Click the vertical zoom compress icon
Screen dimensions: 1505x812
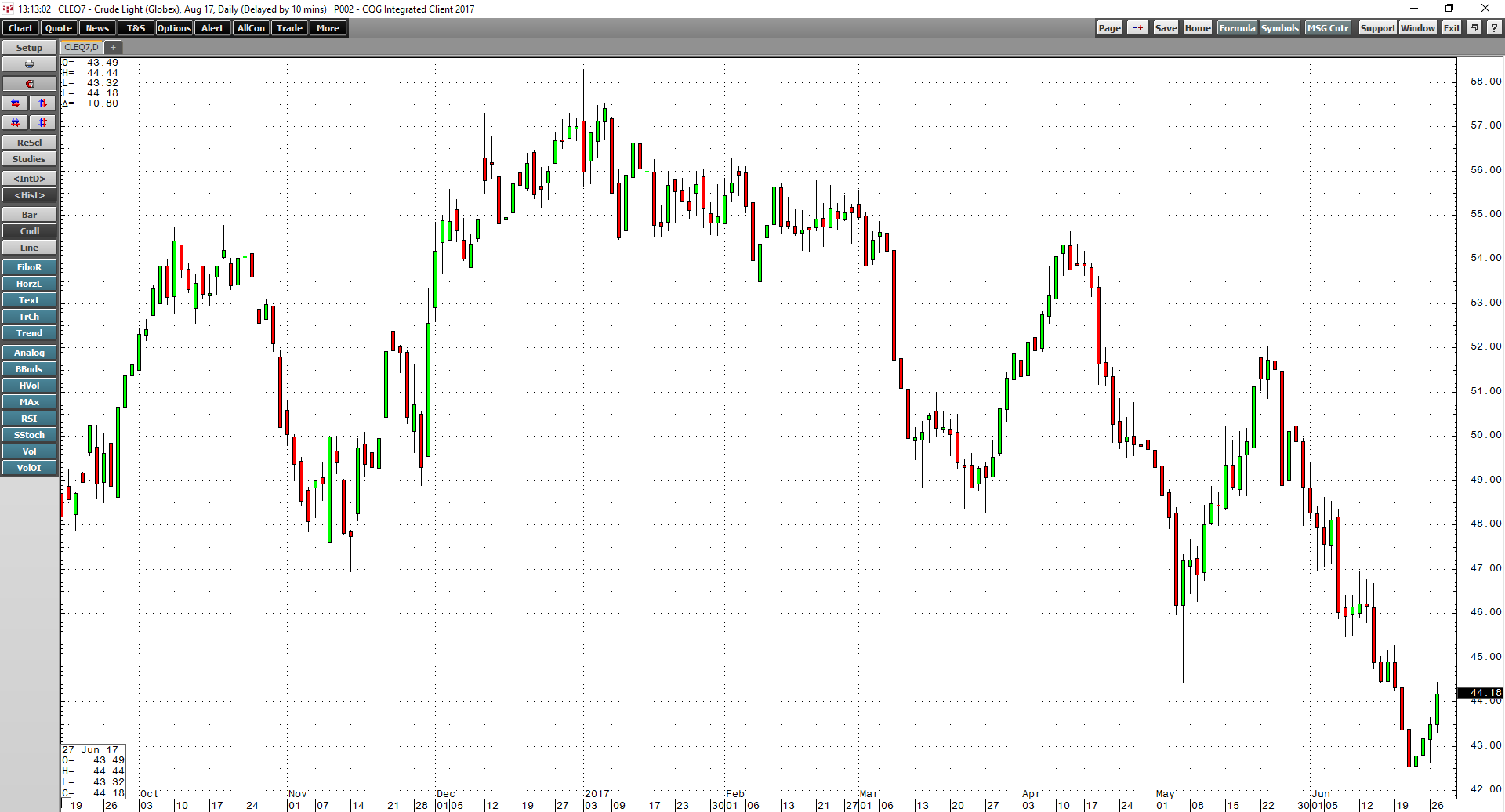pos(42,122)
